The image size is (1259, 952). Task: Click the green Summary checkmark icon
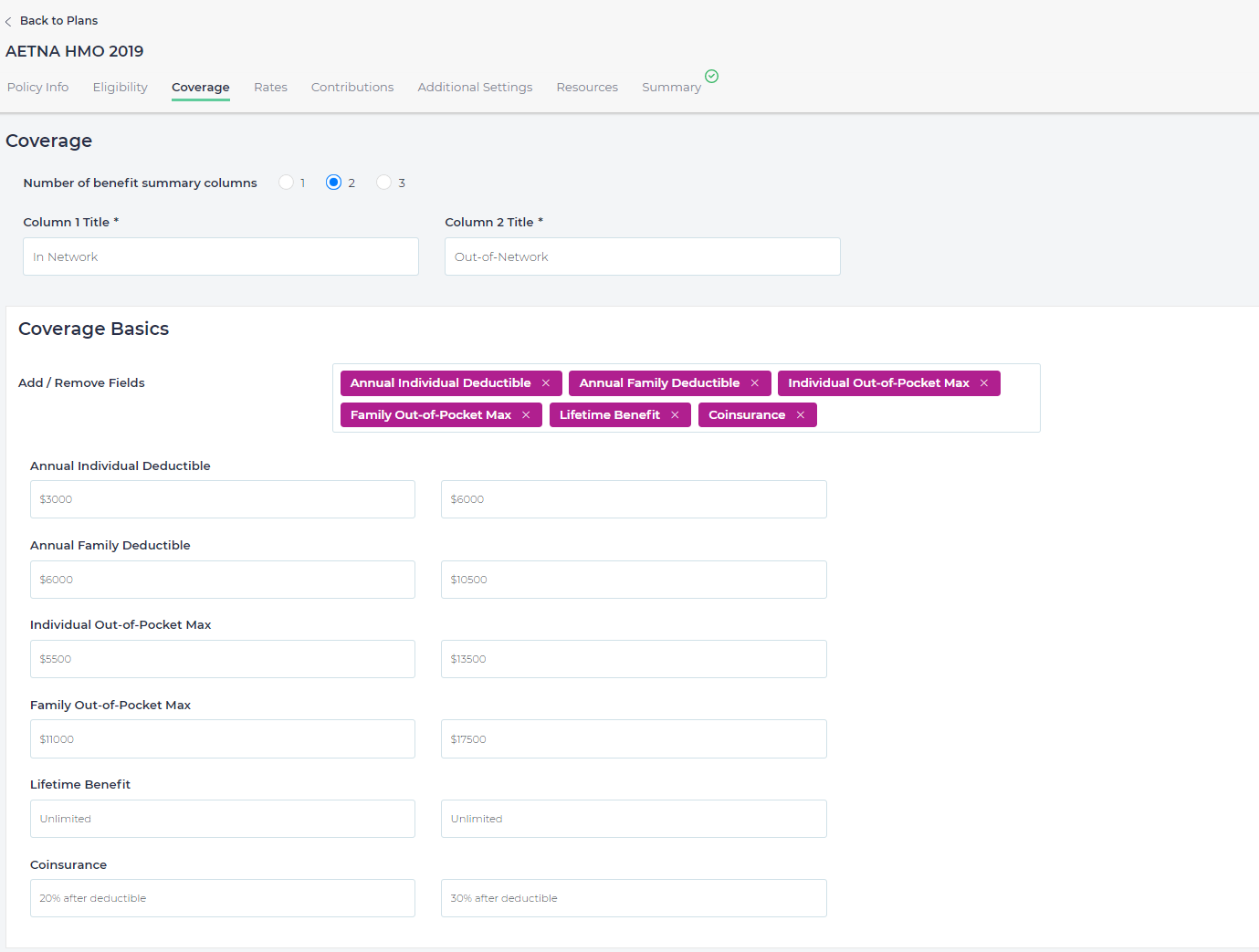tap(712, 77)
